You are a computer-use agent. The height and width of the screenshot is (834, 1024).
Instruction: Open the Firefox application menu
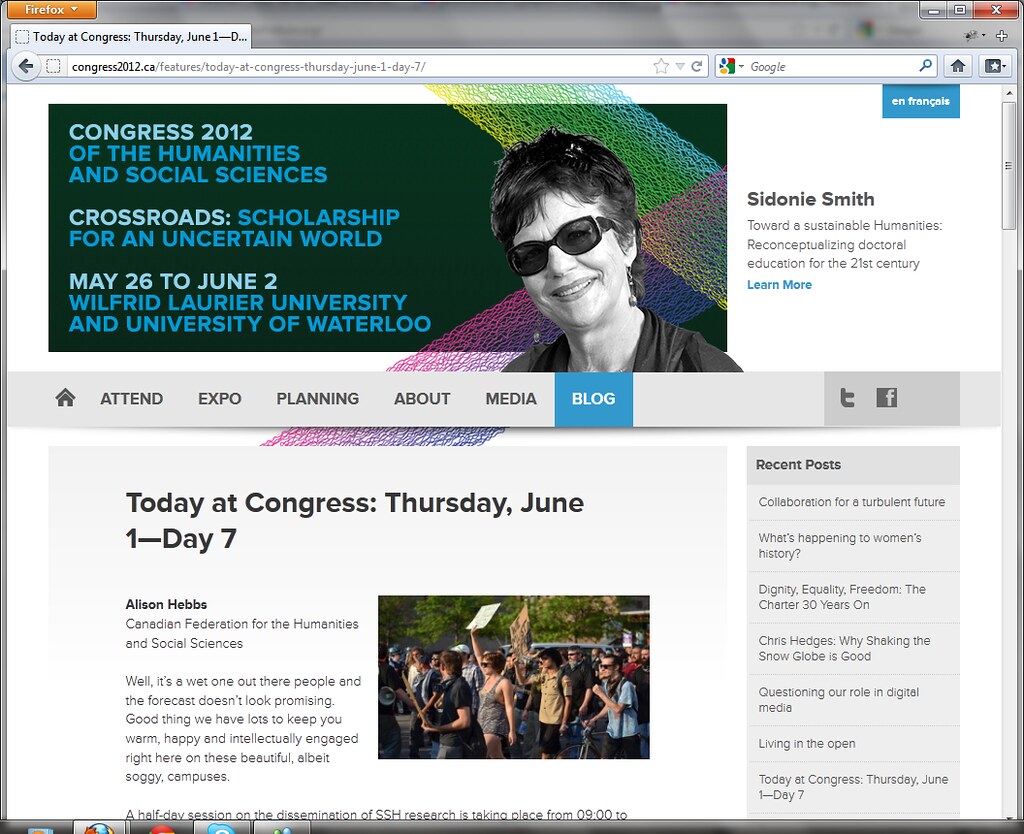[x=52, y=9]
